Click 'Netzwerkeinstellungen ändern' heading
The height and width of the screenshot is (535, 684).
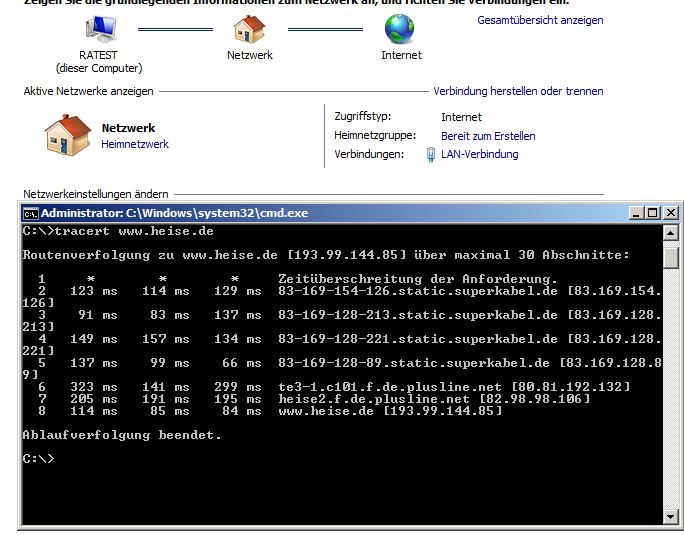coord(96,194)
